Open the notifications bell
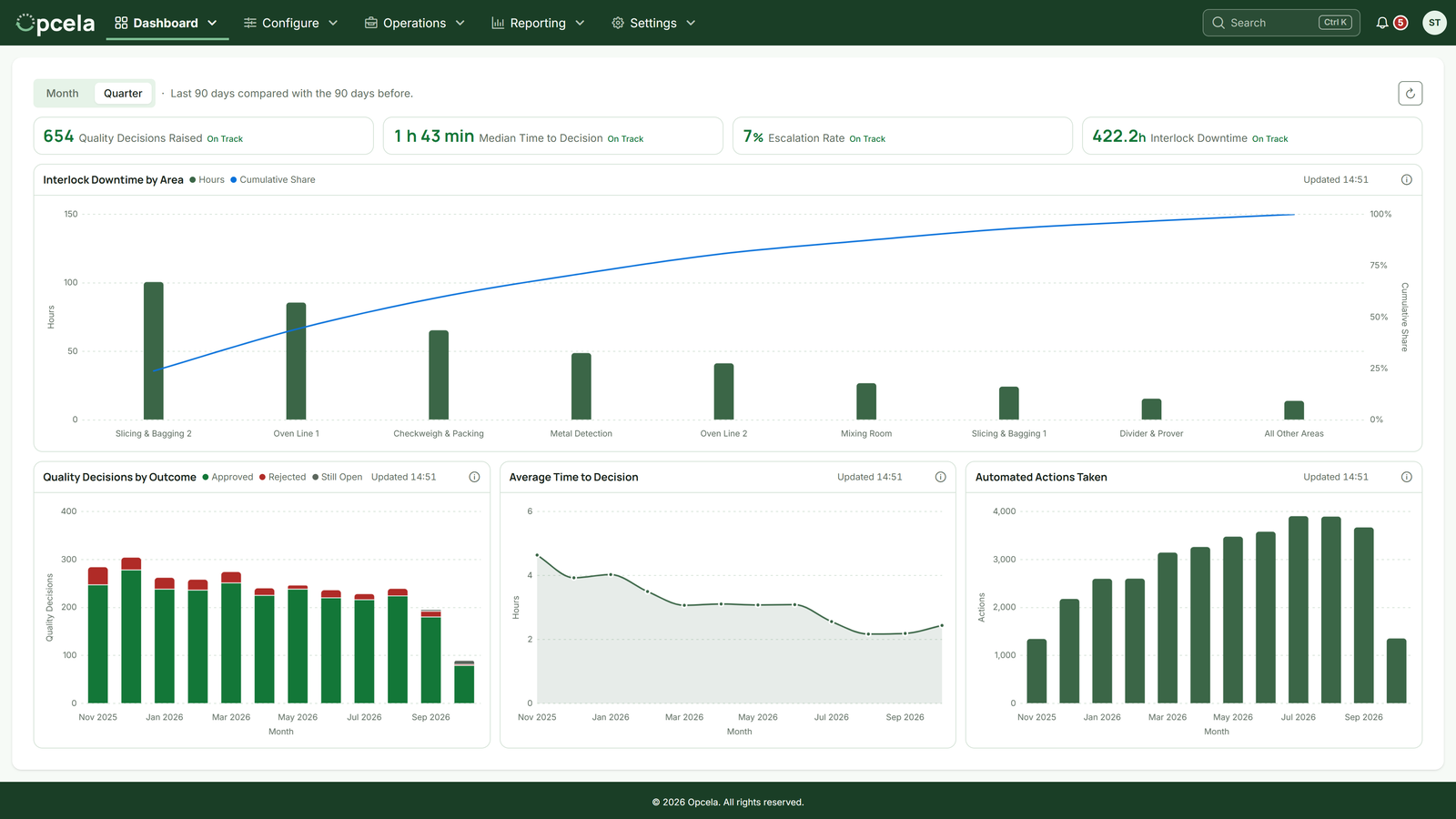1456x819 pixels. (1382, 23)
